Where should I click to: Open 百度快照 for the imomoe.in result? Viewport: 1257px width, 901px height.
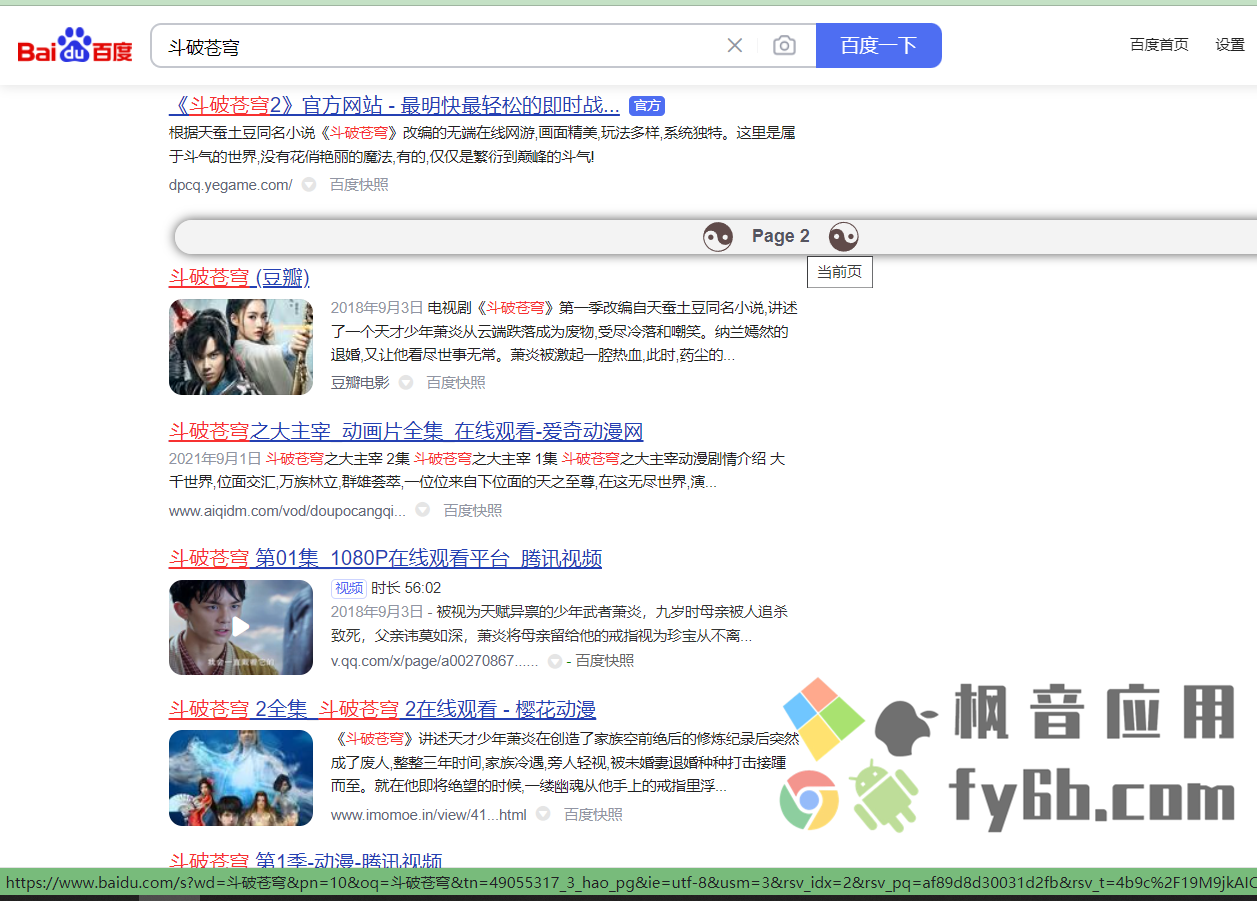coord(593,815)
